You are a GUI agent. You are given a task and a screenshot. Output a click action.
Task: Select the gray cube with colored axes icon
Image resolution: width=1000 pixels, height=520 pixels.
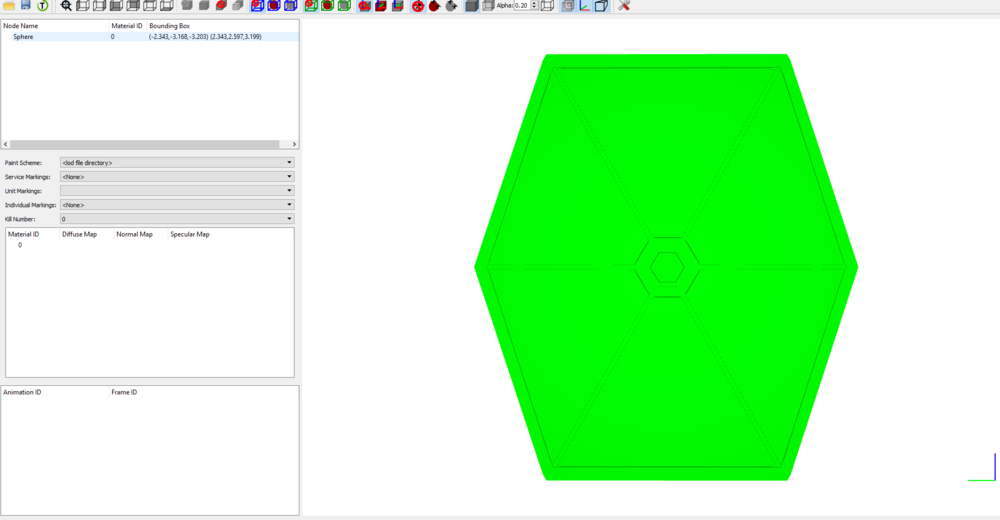pos(397,6)
